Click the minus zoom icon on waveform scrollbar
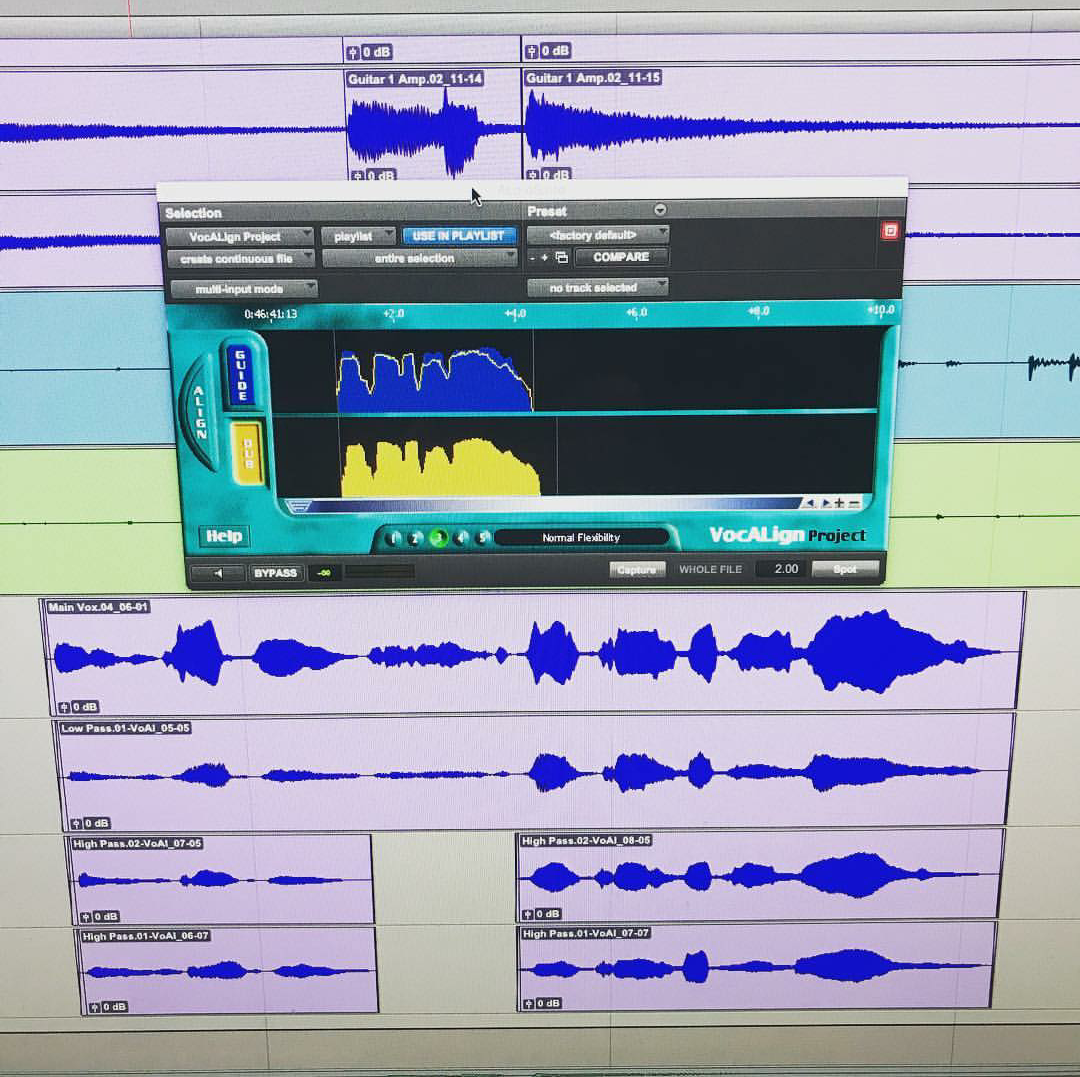The image size is (1080, 1077). click(x=854, y=504)
